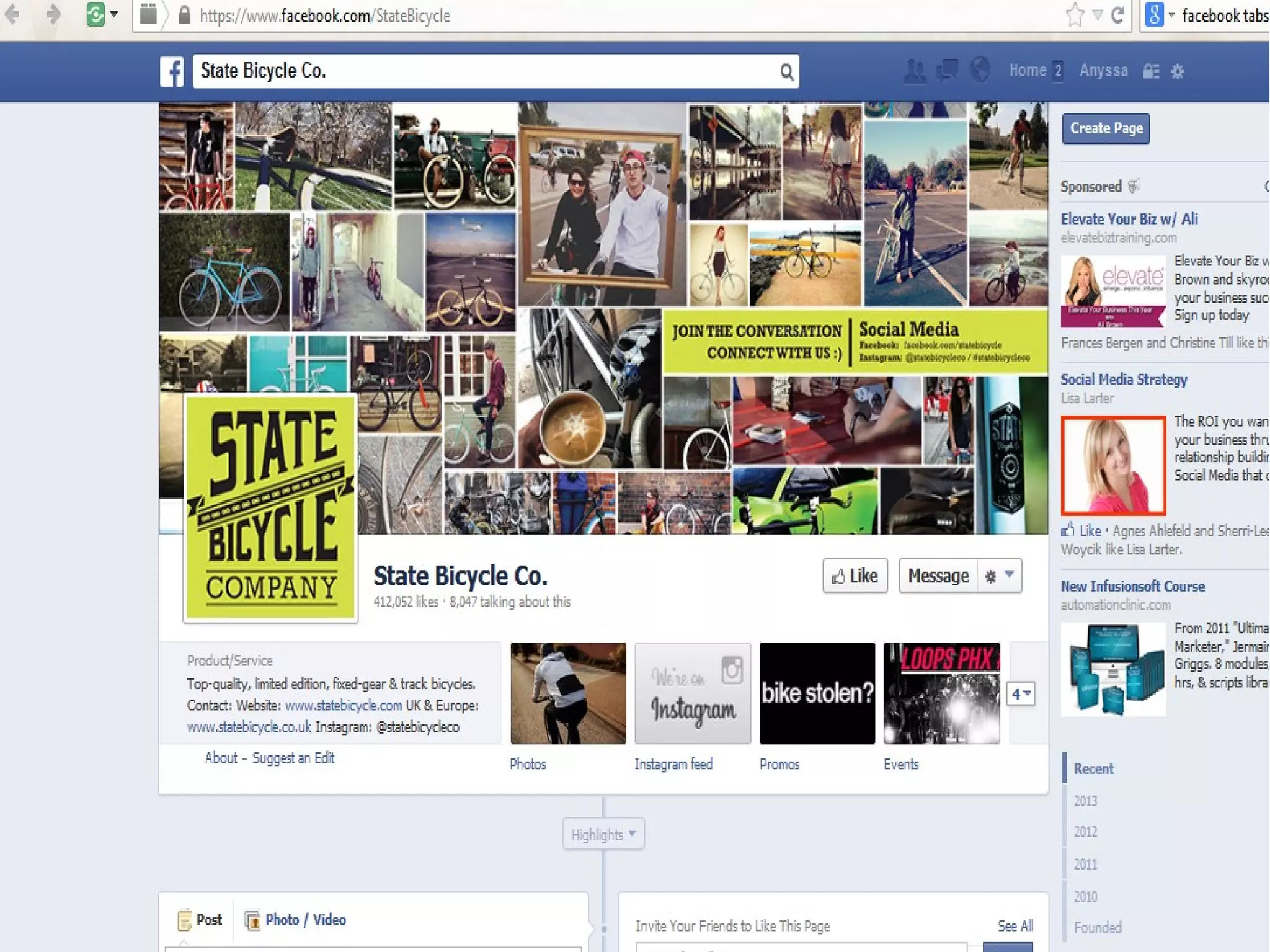Select the Photo / Video composer tab

296,920
